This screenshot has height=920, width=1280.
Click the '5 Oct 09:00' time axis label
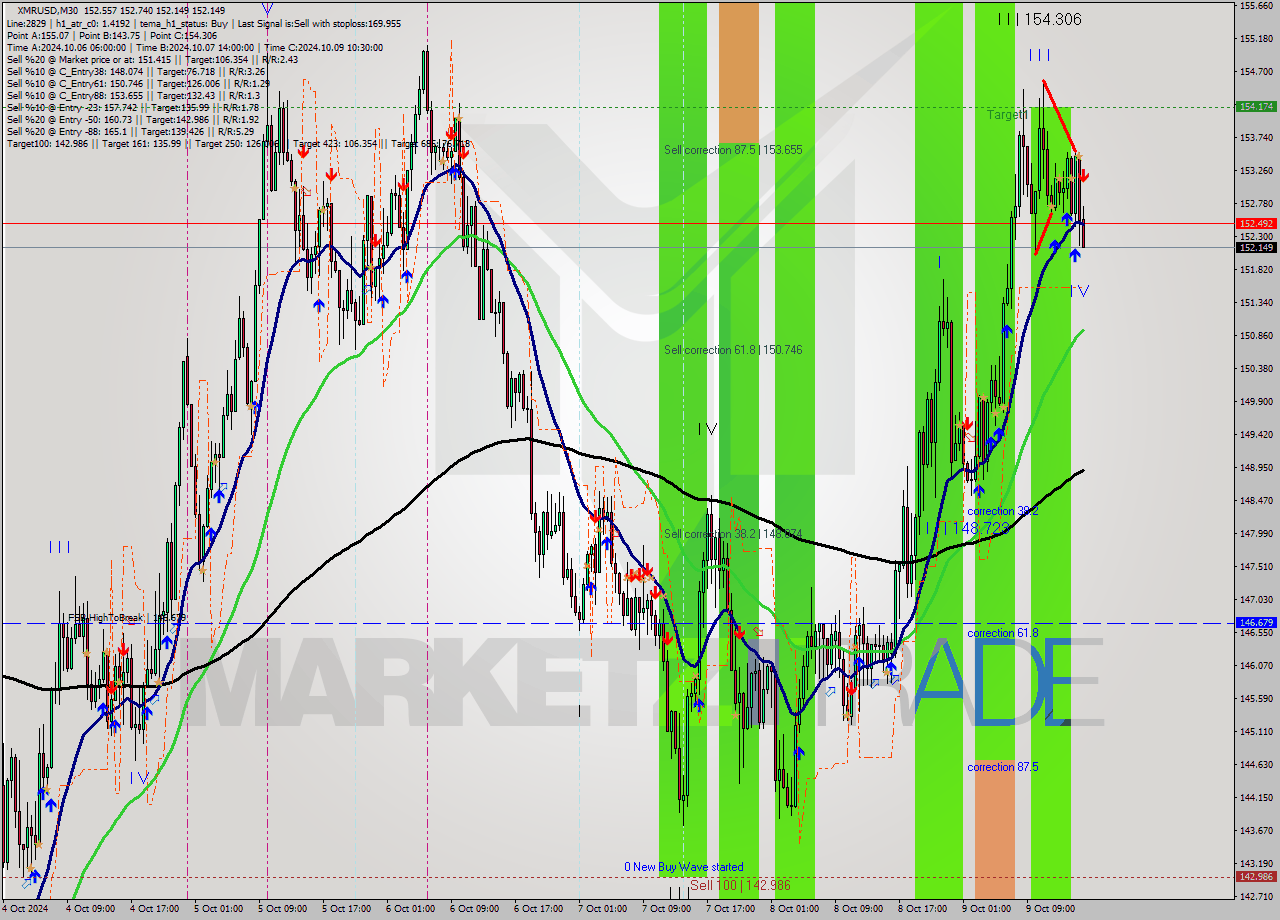284,909
